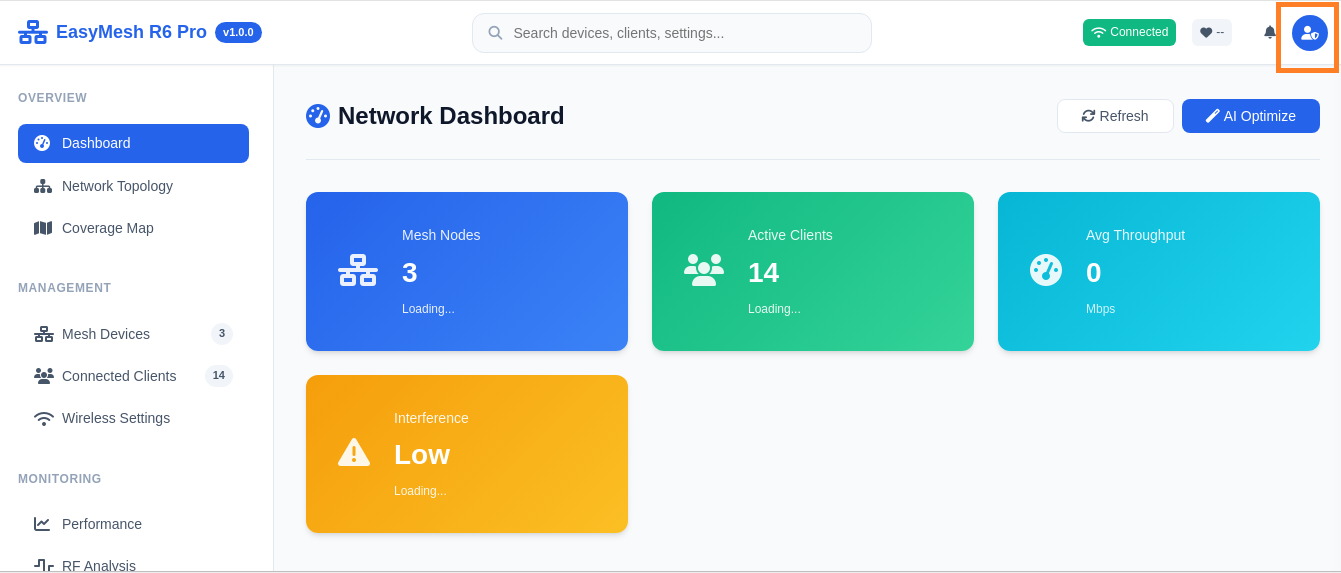Image resolution: width=1341 pixels, height=573 pixels.
Task: Click the Wireless Settings wifi icon
Action: pos(44,418)
